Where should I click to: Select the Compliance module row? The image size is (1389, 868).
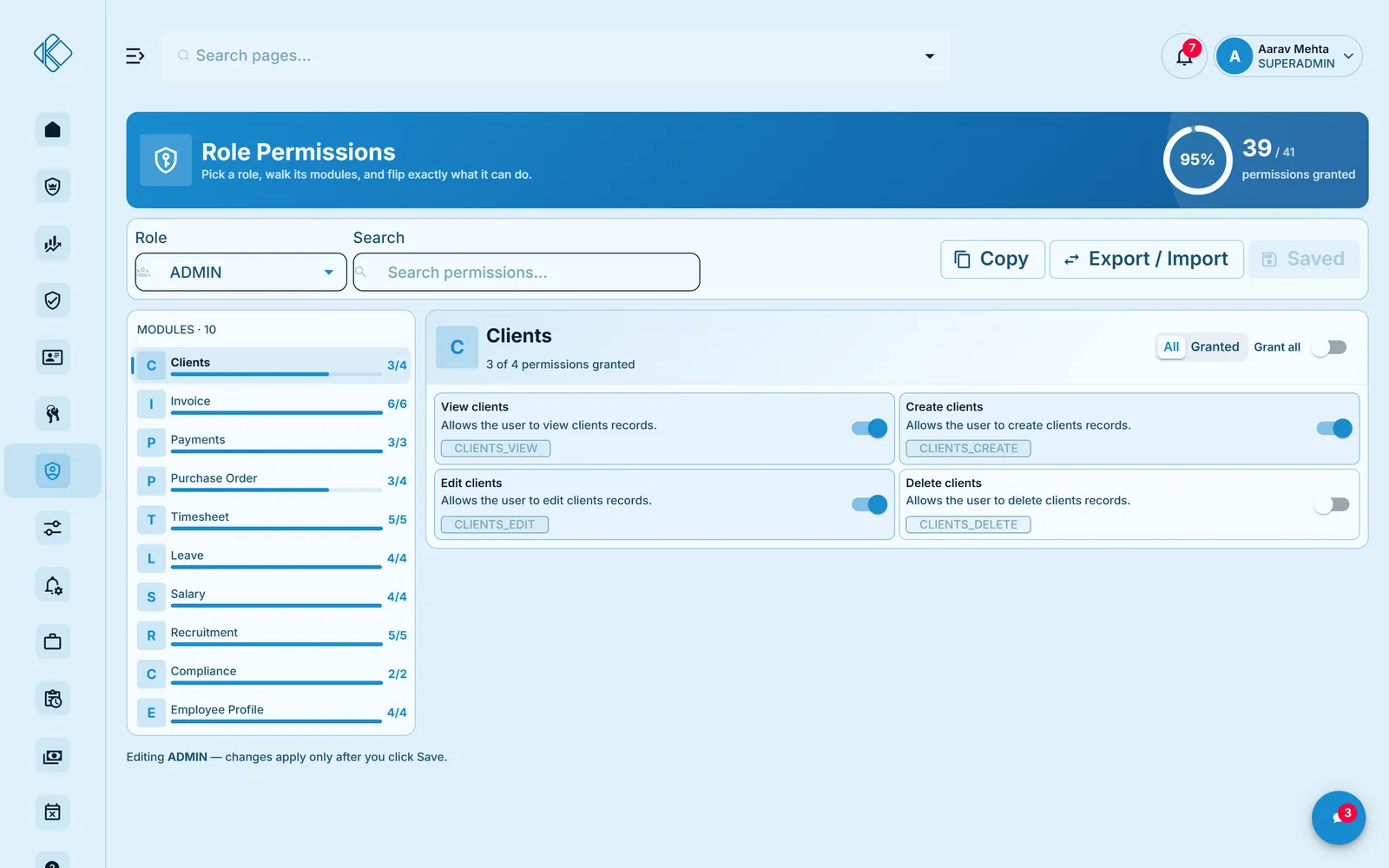[271, 674]
